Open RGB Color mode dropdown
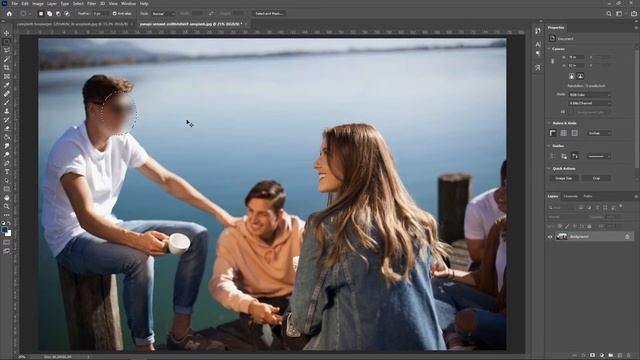The image size is (640, 360). (x=590, y=95)
